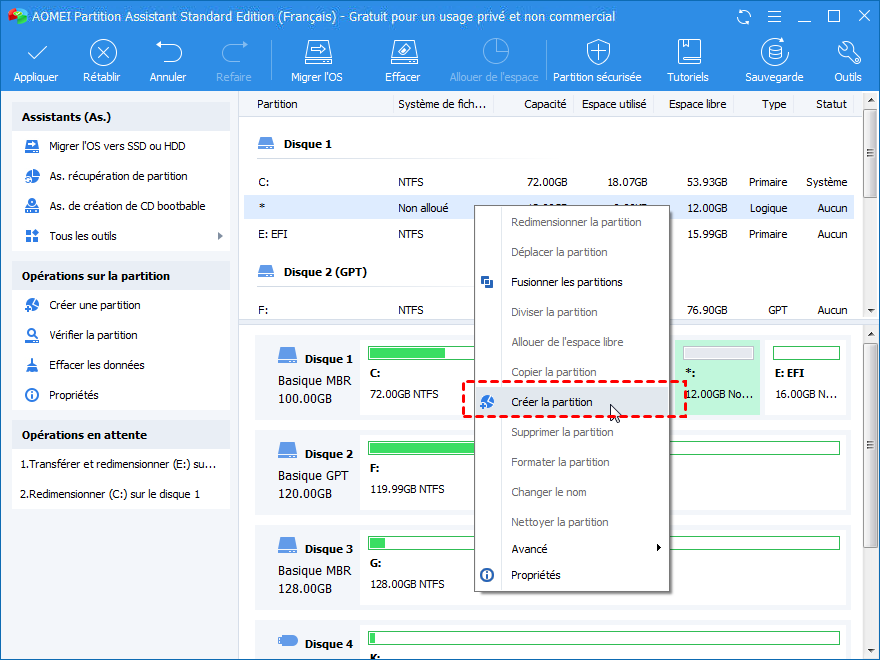Select Disque 2 (GPT) header in list
880x660 pixels.
312,272
